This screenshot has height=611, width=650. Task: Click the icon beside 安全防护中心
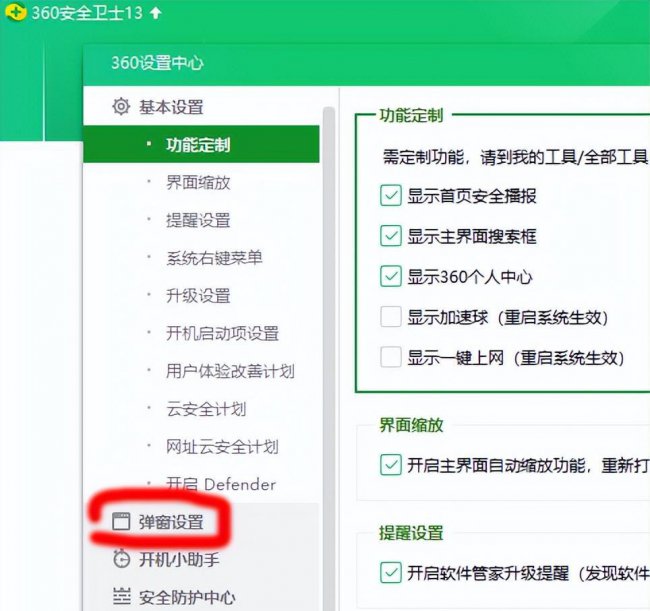pyautogui.click(x=121, y=596)
